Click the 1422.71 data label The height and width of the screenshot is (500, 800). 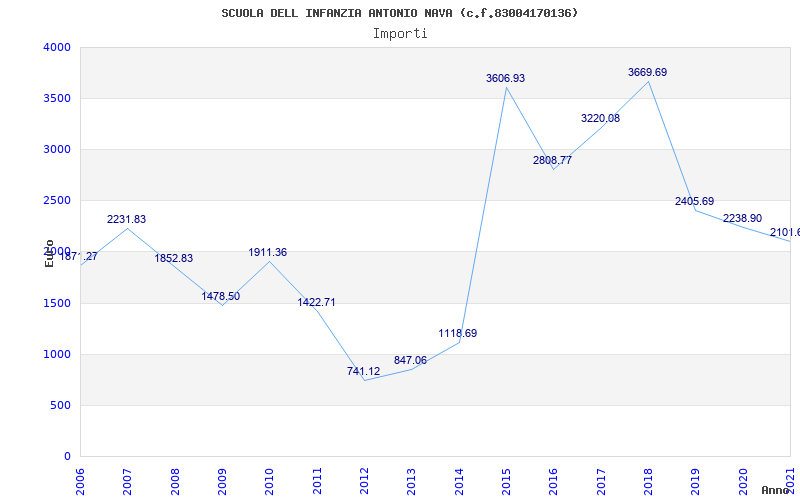[x=317, y=302]
